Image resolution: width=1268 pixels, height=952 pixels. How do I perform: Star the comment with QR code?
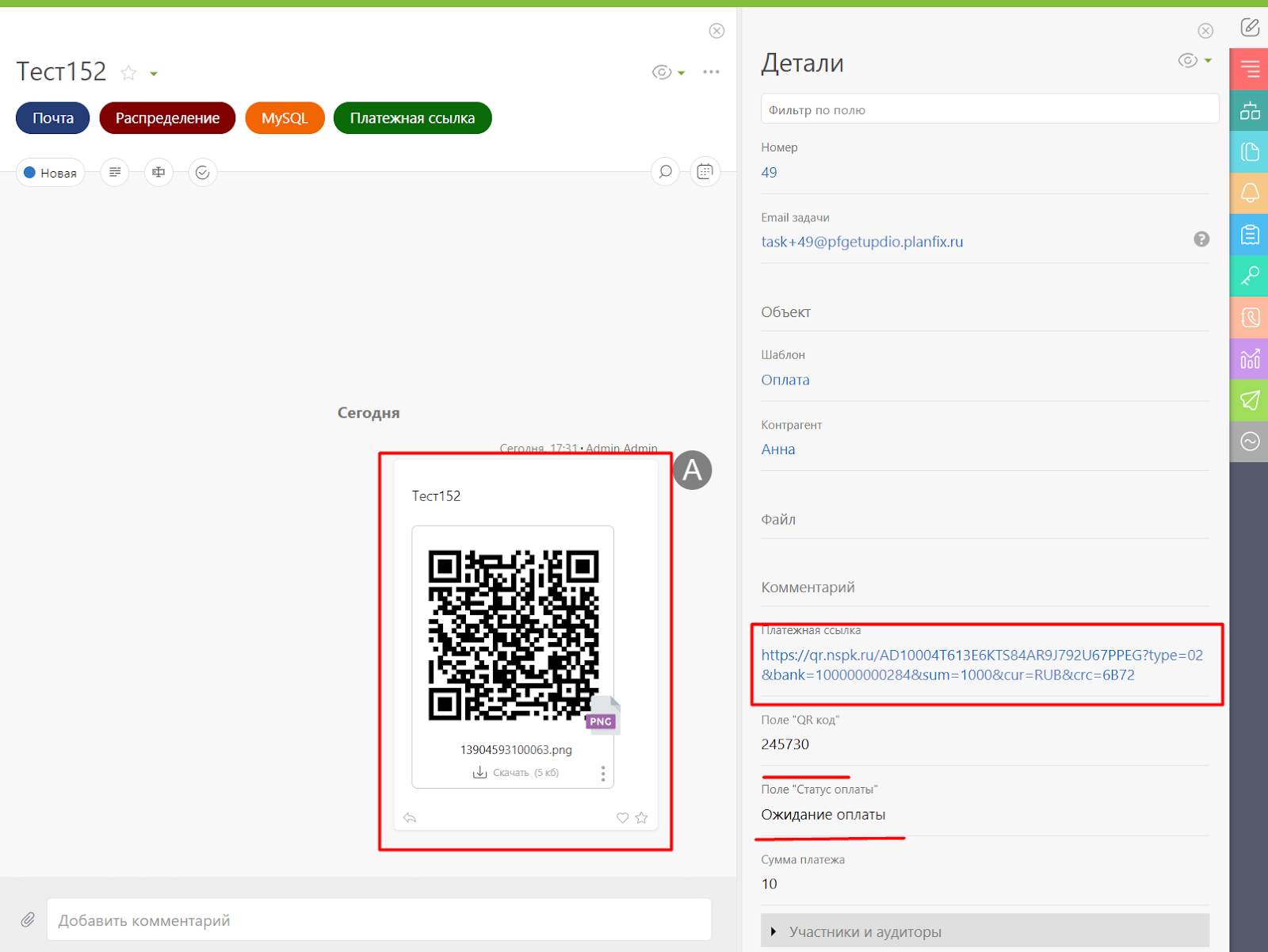[x=642, y=817]
